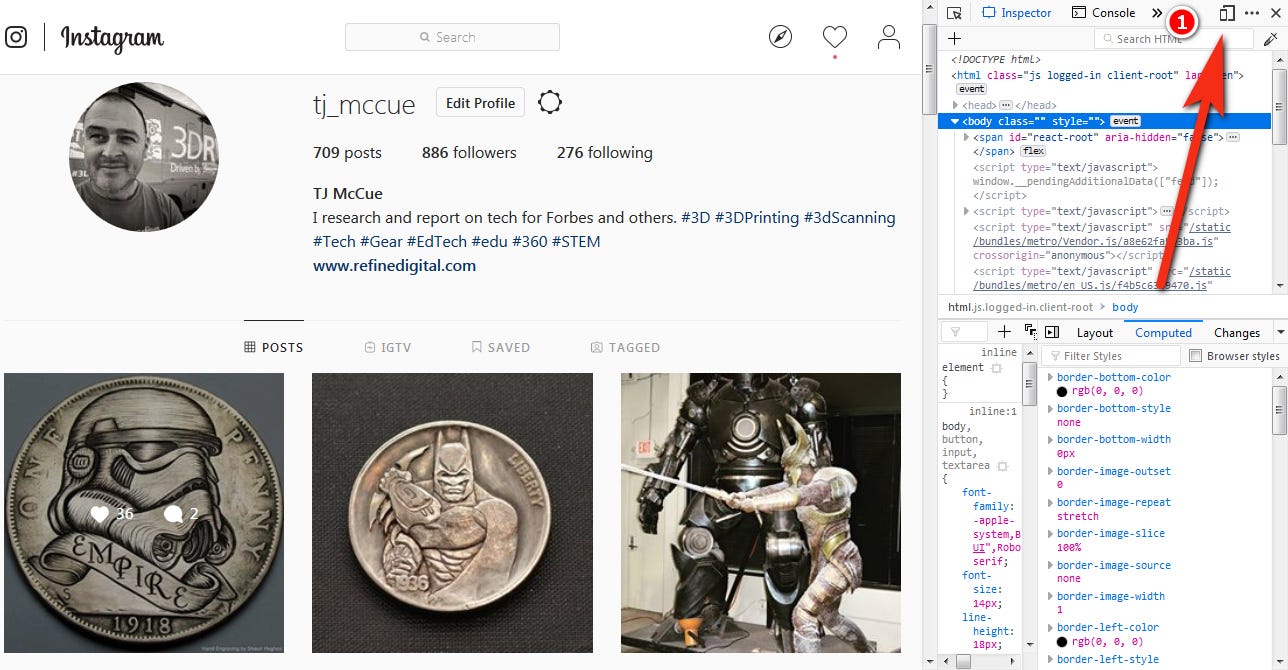Toggle Responsive Design Mode icon
The image size is (1288, 670).
point(1228,13)
